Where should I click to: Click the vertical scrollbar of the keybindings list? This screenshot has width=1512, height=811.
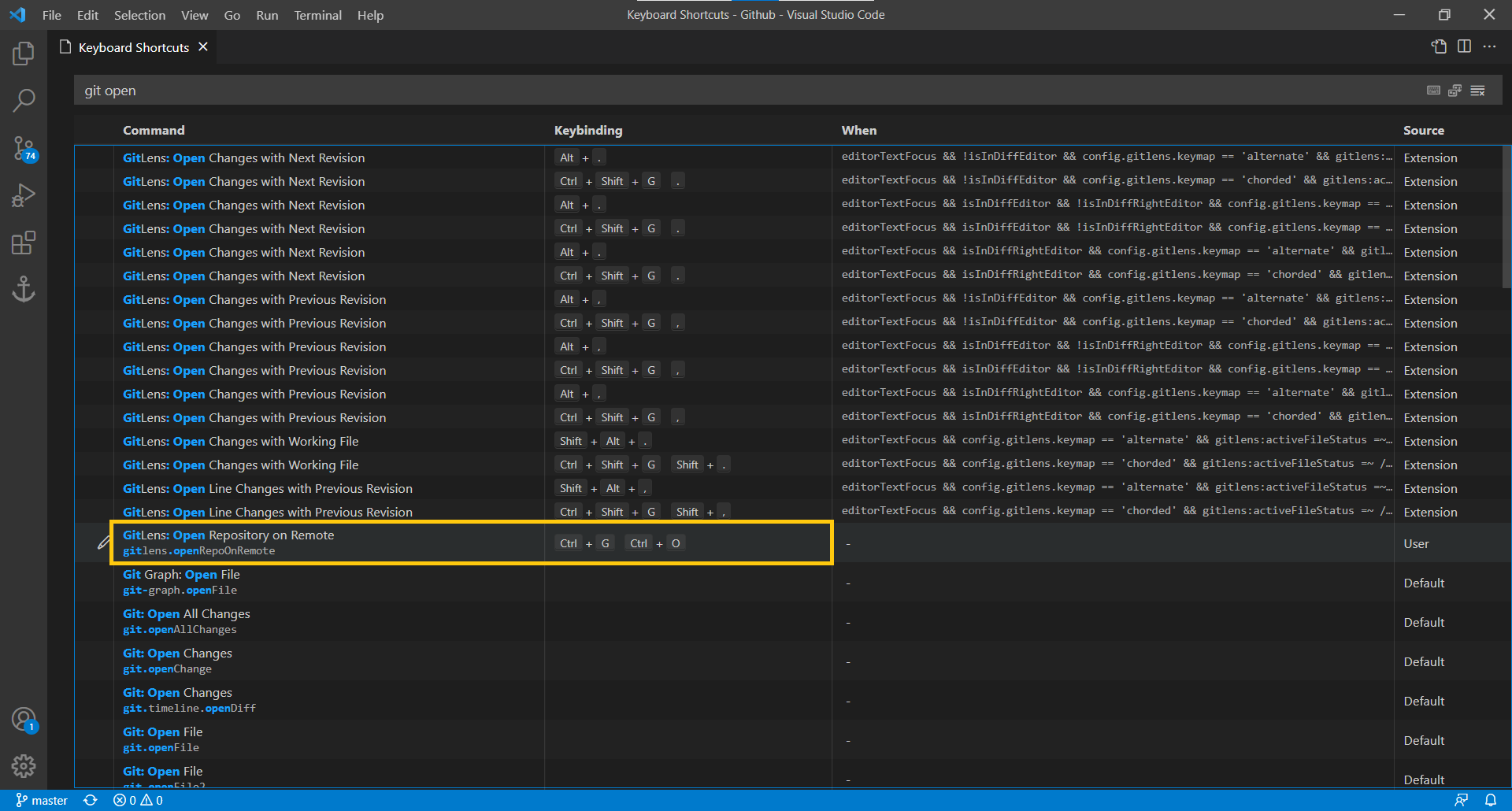pos(1506,217)
